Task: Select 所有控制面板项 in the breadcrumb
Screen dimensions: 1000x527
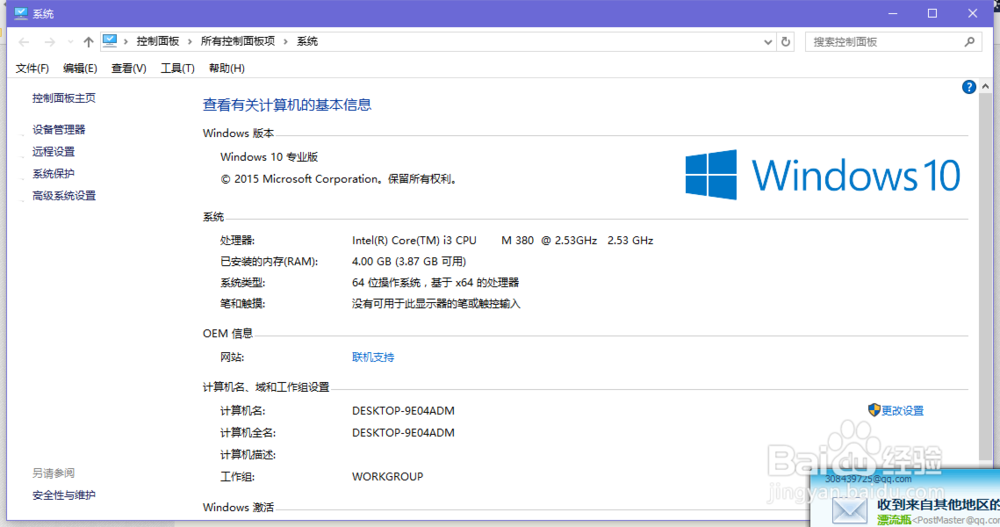Action: 238,41
